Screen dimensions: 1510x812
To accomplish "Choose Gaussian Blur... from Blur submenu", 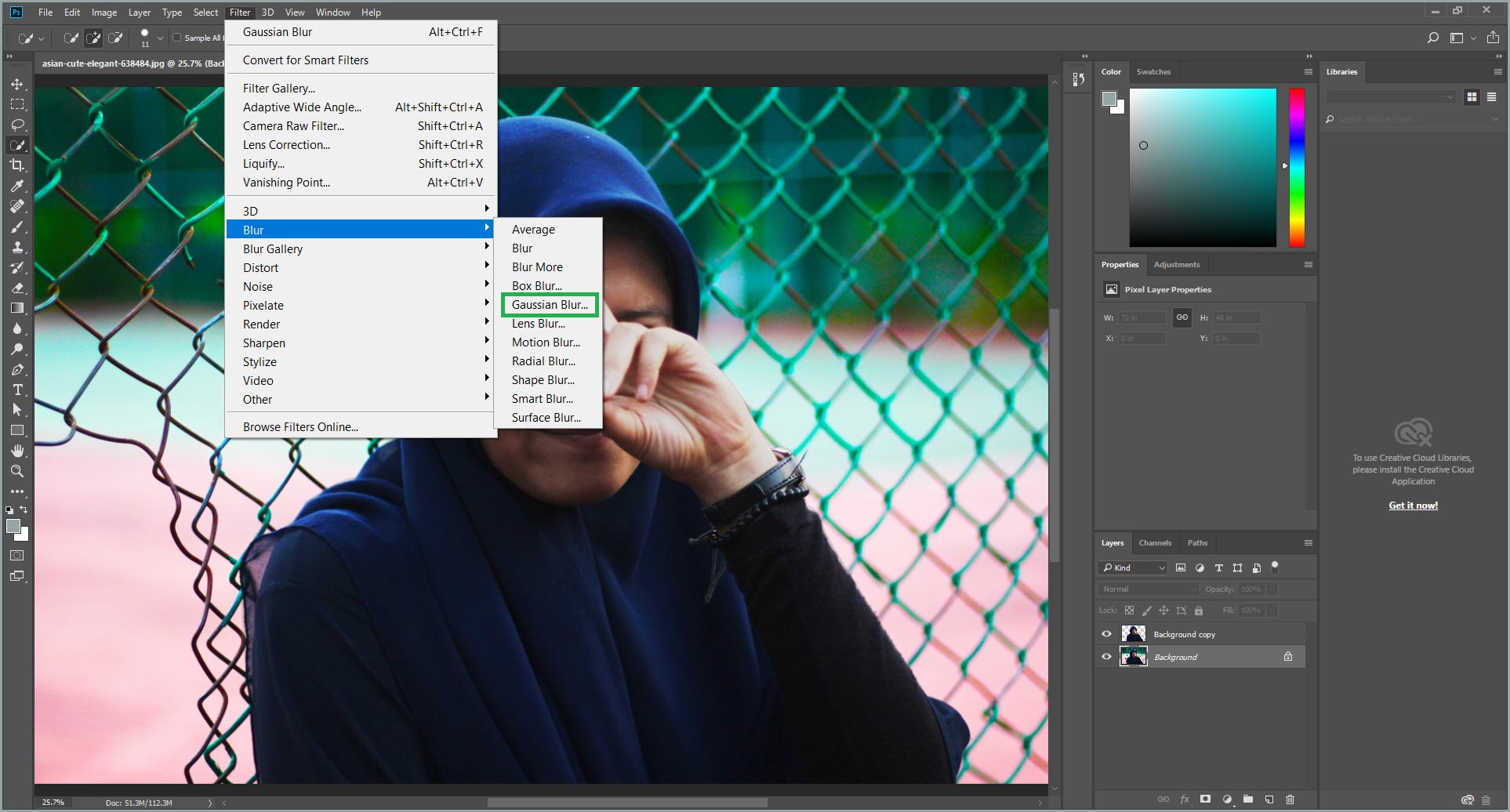I will pos(549,305).
